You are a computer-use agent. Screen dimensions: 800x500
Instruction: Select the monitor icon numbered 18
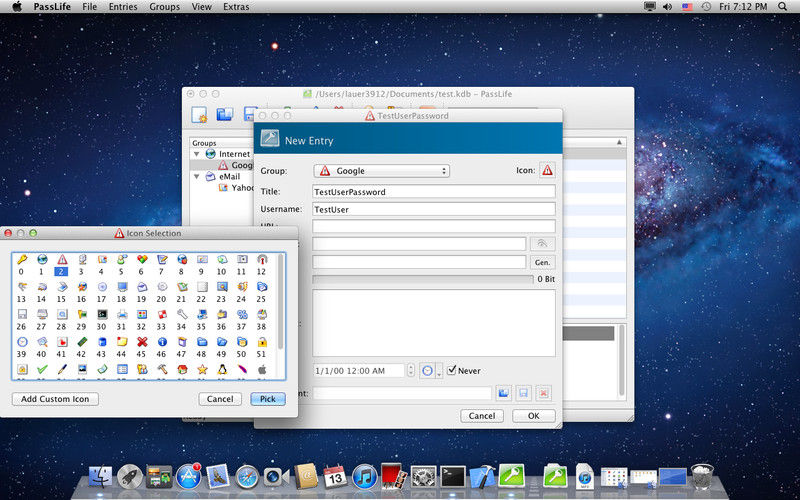point(122,286)
